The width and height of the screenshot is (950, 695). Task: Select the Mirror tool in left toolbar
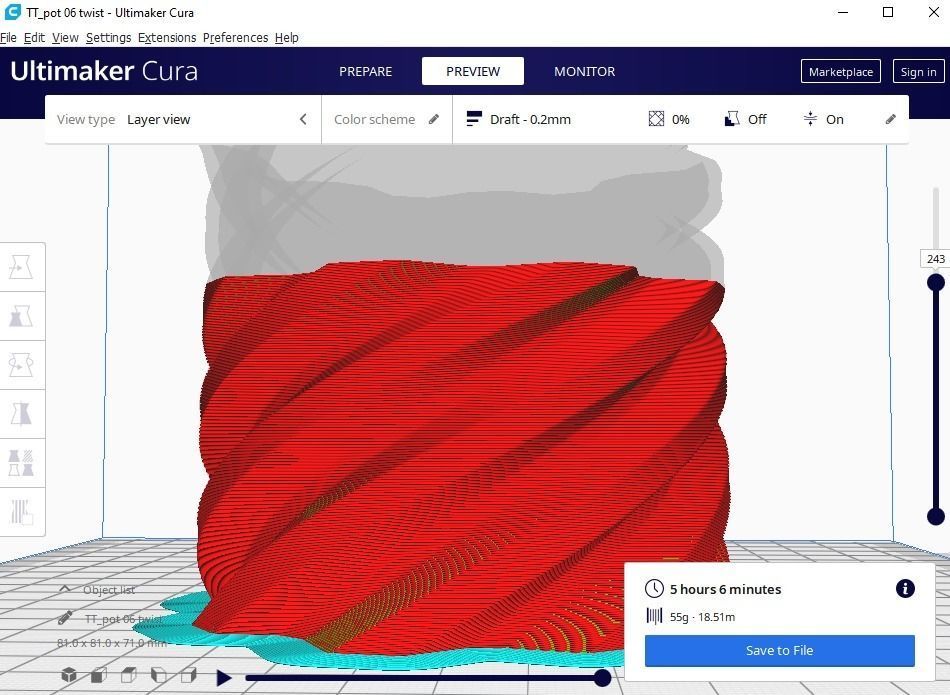(x=21, y=414)
